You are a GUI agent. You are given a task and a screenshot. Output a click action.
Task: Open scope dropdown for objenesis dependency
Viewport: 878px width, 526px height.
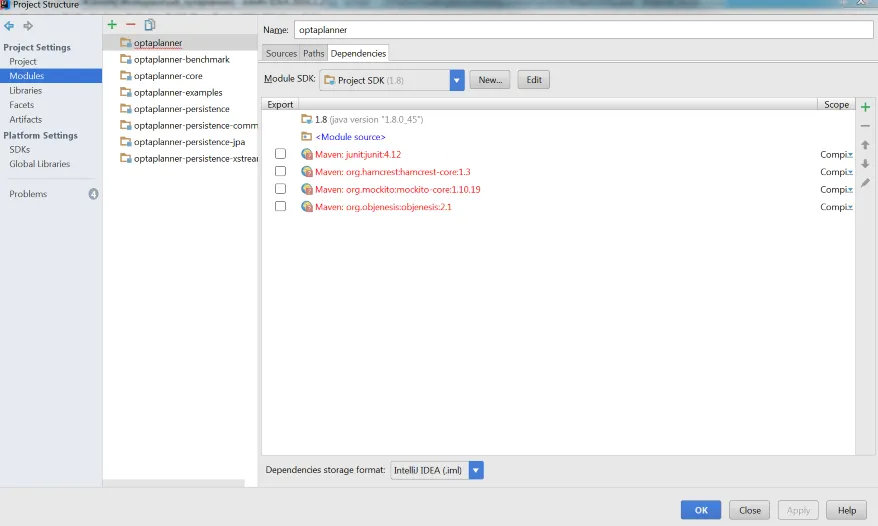[x=849, y=207]
